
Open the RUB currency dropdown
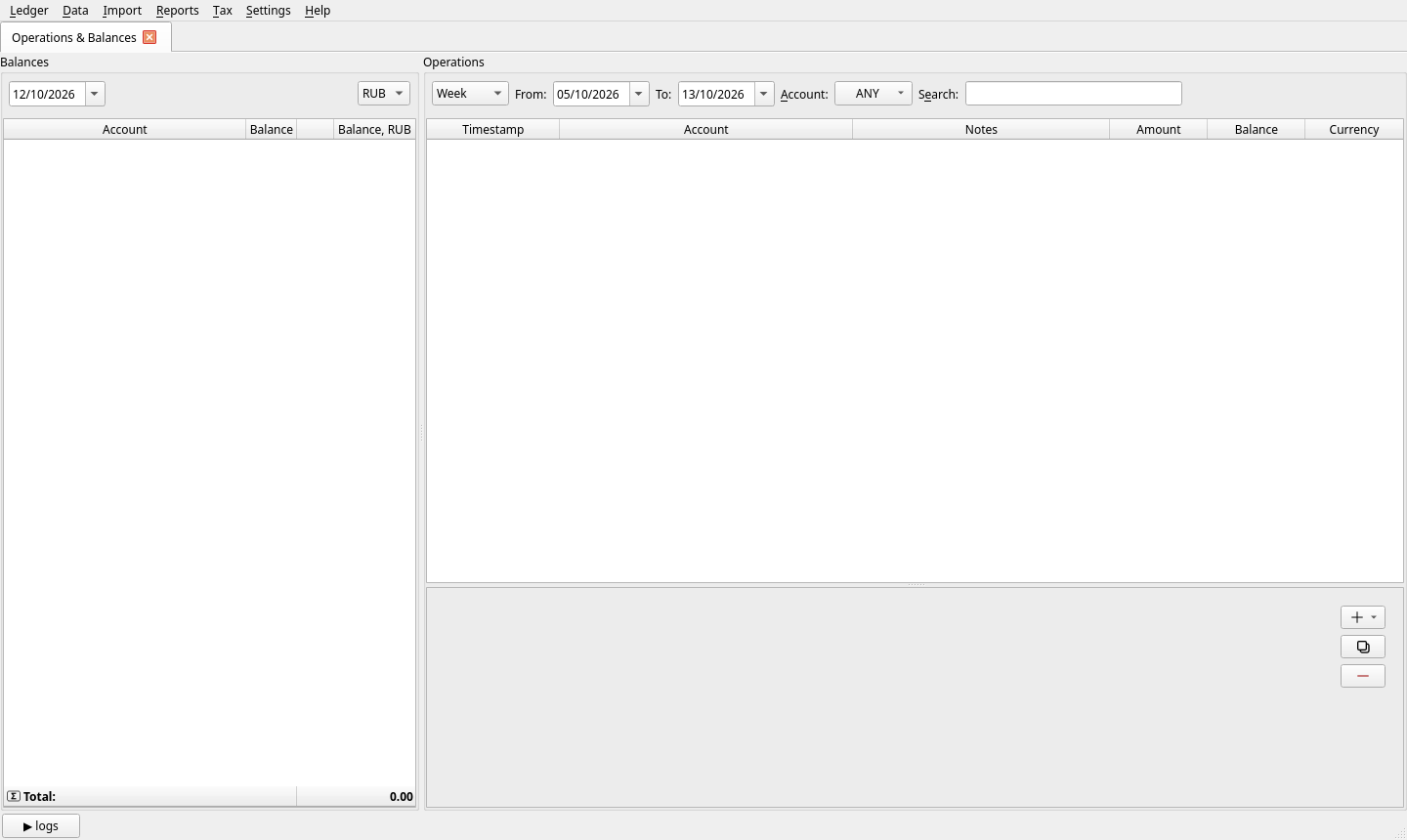[x=384, y=94]
